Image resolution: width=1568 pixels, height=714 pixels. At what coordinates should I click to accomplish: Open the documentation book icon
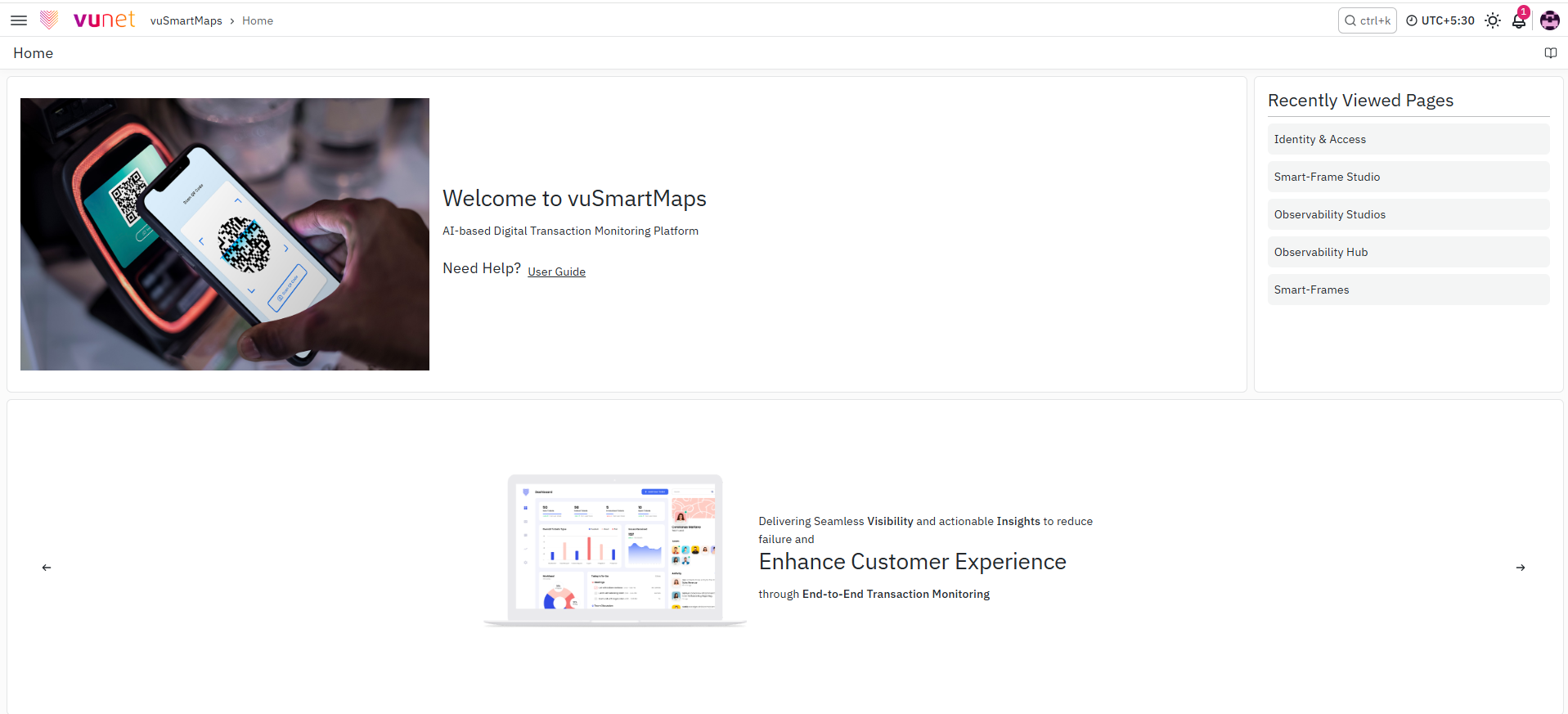[x=1550, y=53]
